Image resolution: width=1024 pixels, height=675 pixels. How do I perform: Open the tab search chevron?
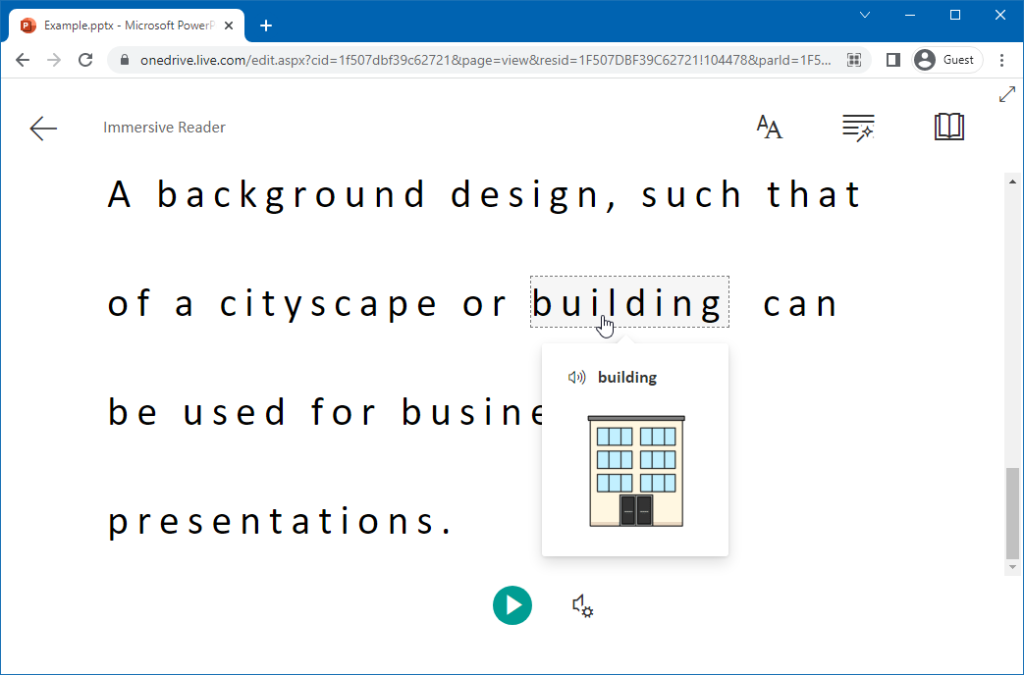coord(864,16)
